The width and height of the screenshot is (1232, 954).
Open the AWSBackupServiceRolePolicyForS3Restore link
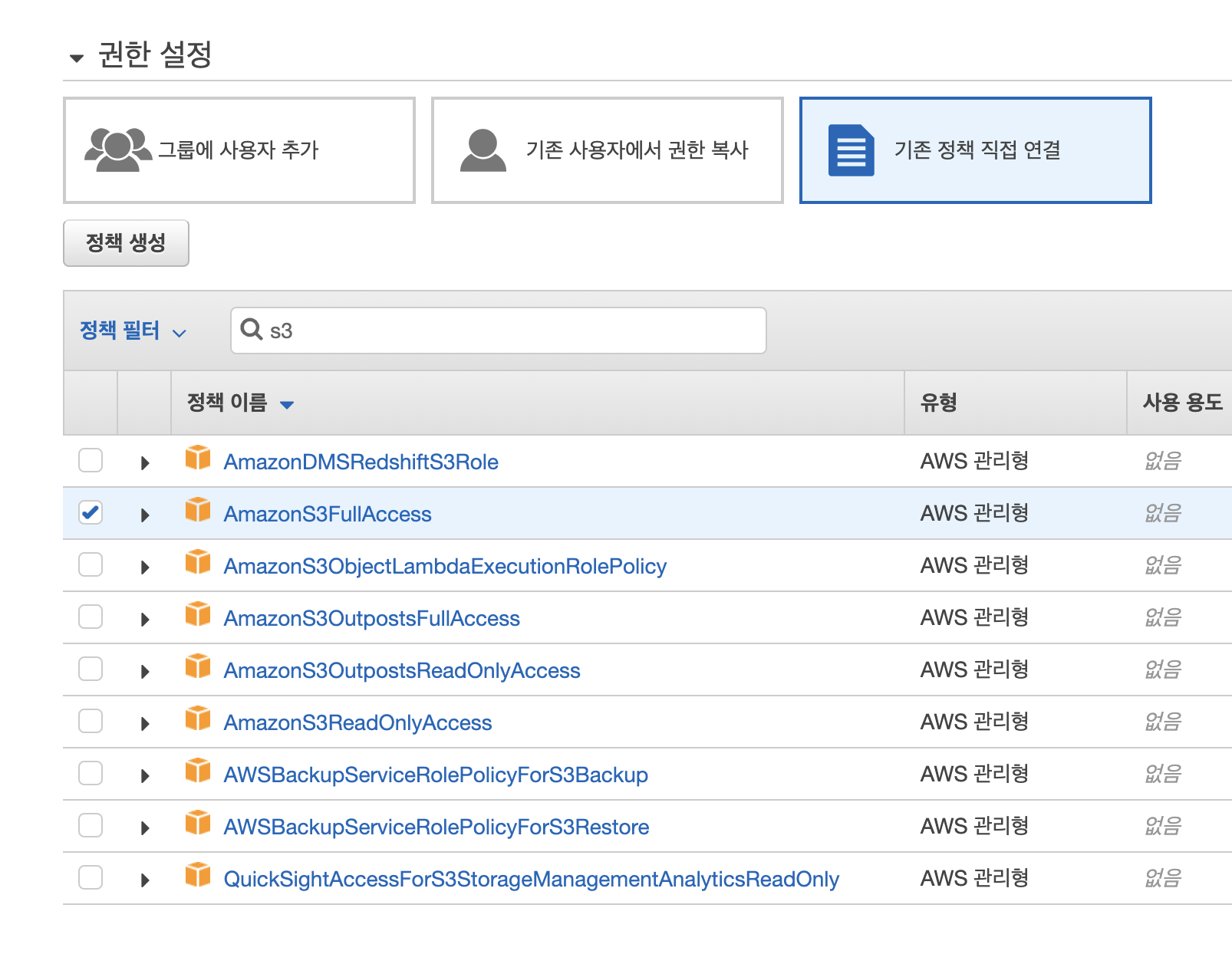point(436,827)
